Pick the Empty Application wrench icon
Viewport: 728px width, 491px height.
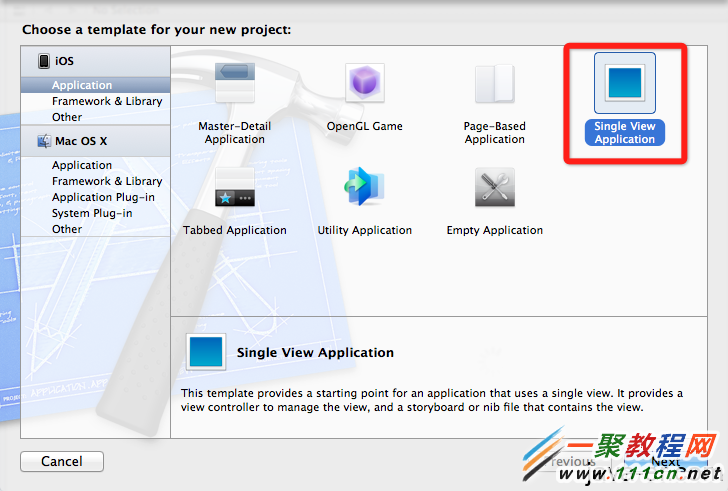(x=495, y=187)
